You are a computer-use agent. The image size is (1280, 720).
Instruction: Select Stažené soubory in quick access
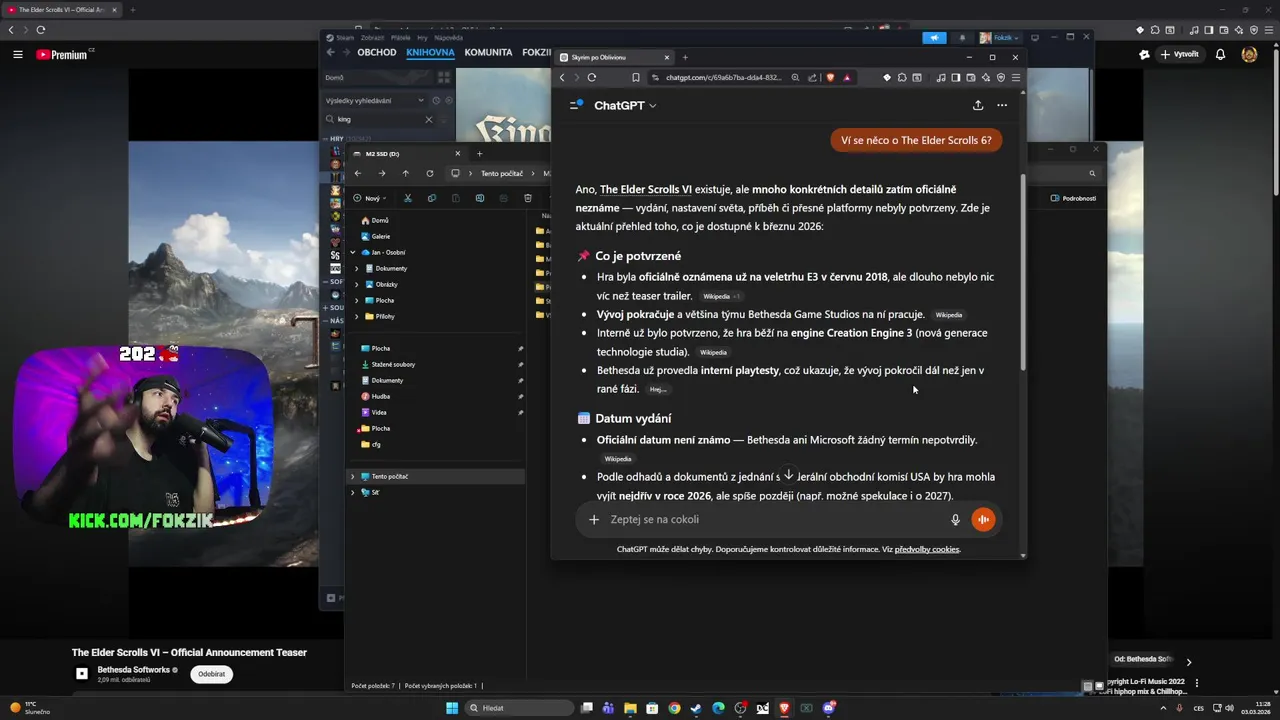(x=393, y=364)
